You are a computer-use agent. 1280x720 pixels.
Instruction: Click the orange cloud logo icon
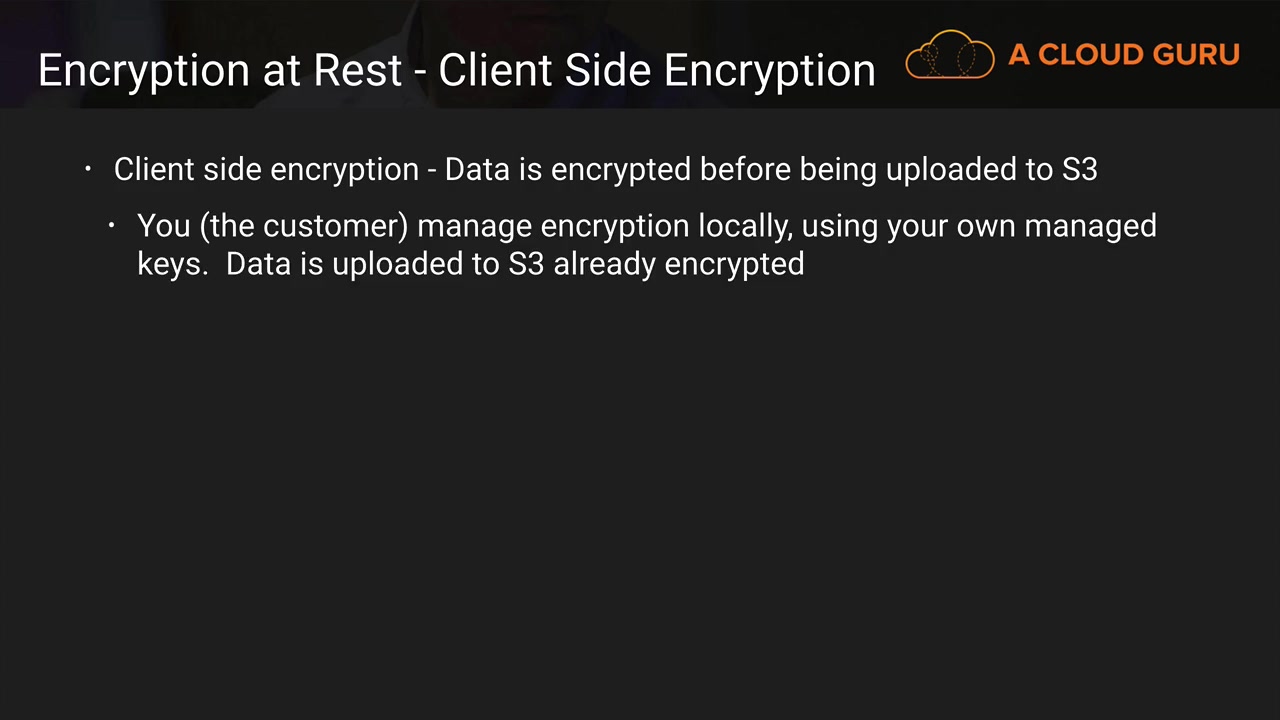[x=949, y=55]
